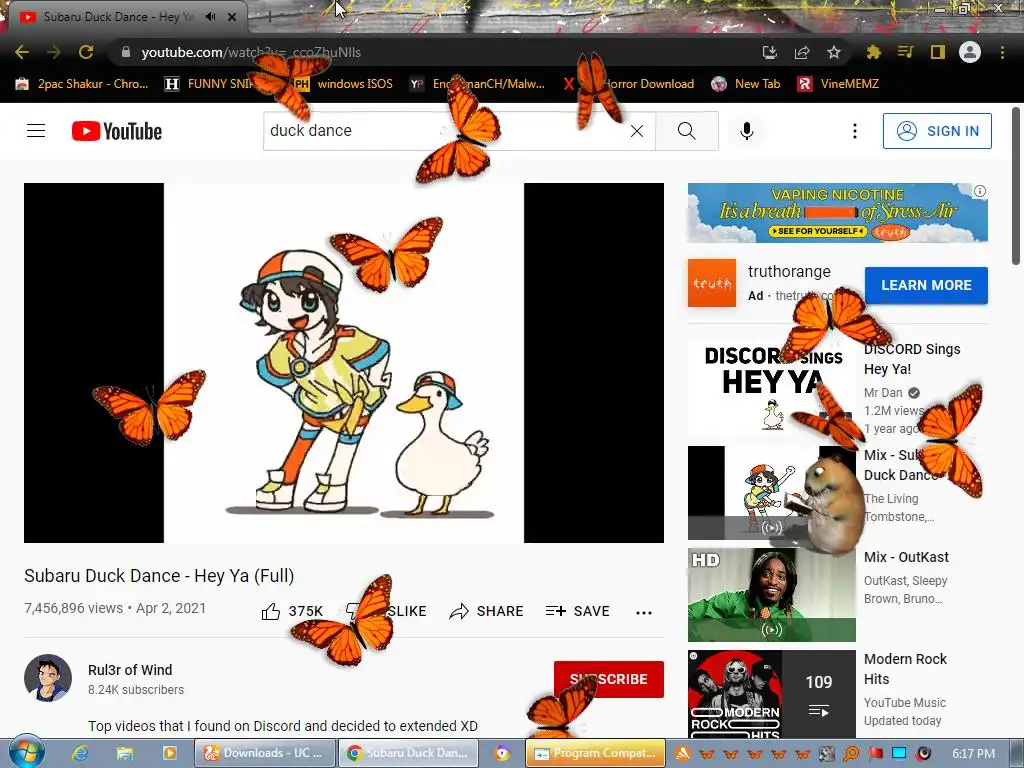Open the Horror Download bookmark
The width and height of the screenshot is (1024, 768).
point(628,84)
